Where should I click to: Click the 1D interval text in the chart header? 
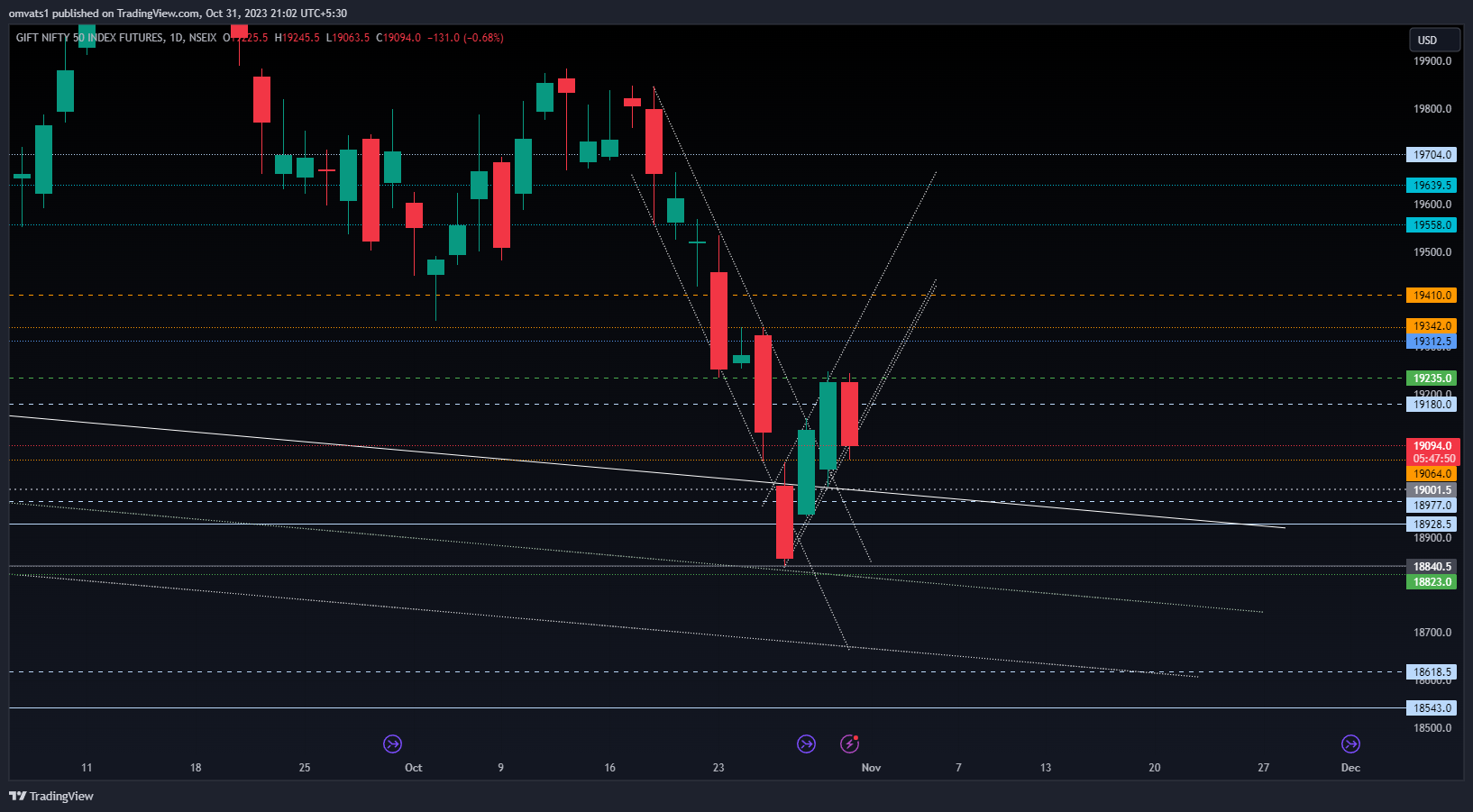click(177, 38)
